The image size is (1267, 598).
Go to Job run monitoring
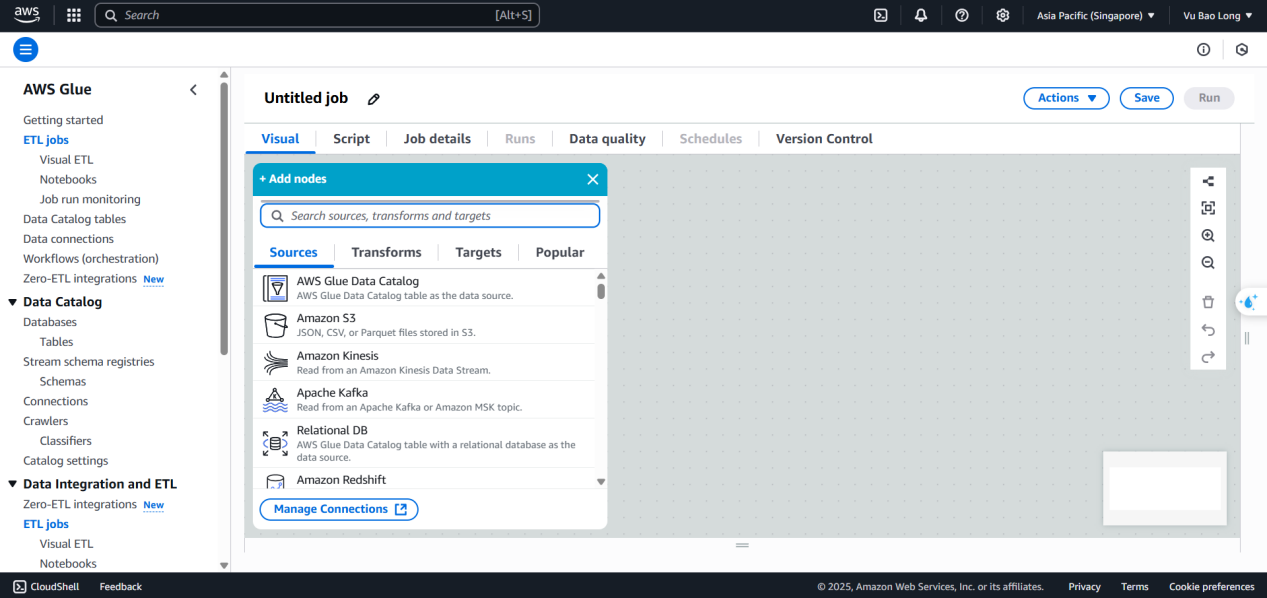[x=90, y=199]
